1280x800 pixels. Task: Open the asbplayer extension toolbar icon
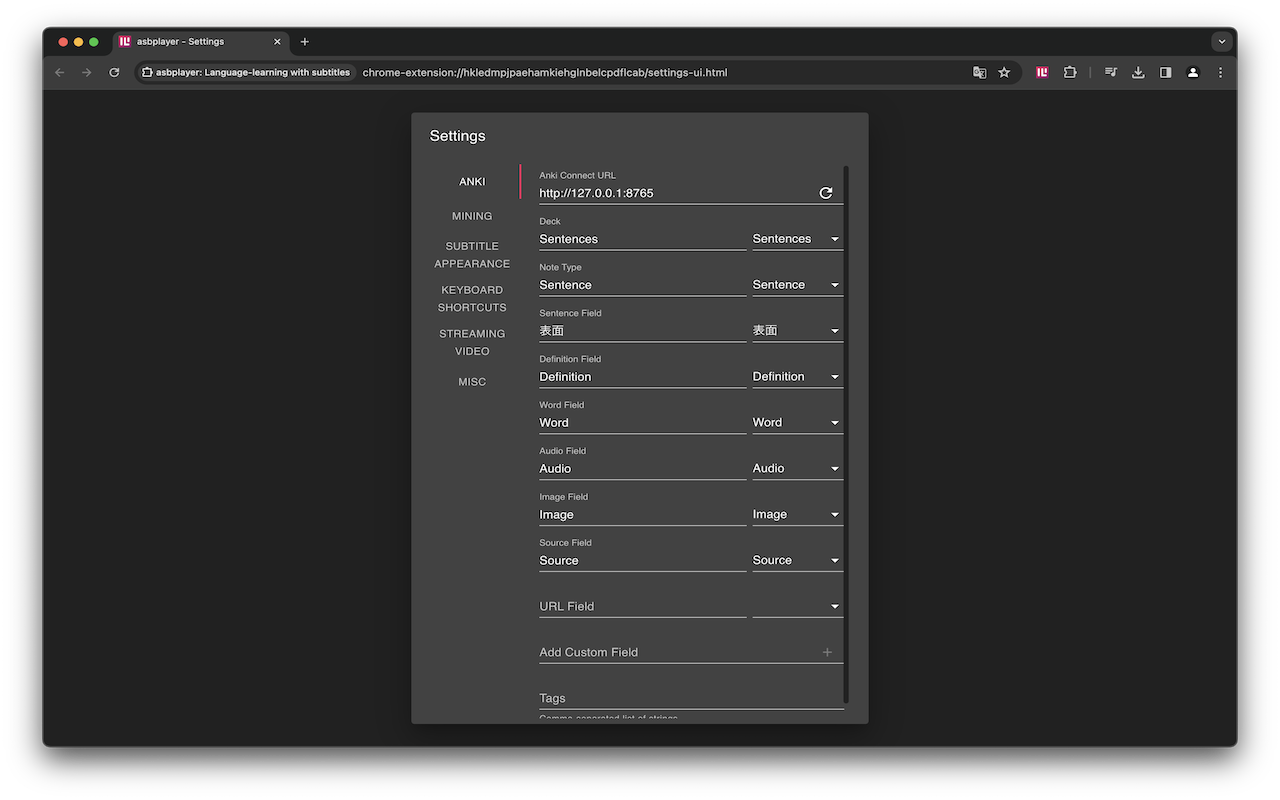(1042, 72)
